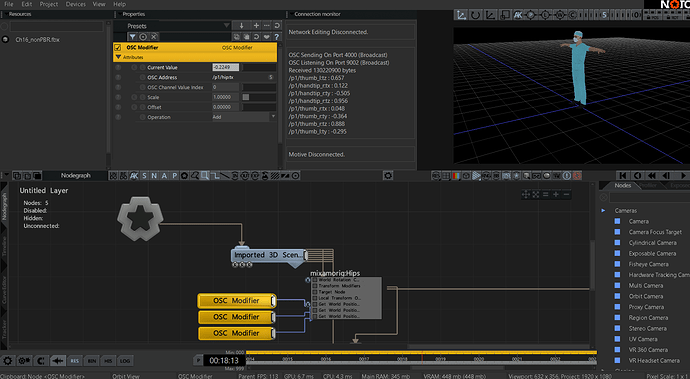Image resolution: width=690 pixels, height=379 pixels.
Task: Click the gear settings icon at bottom left
Action: click(x=7, y=361)
